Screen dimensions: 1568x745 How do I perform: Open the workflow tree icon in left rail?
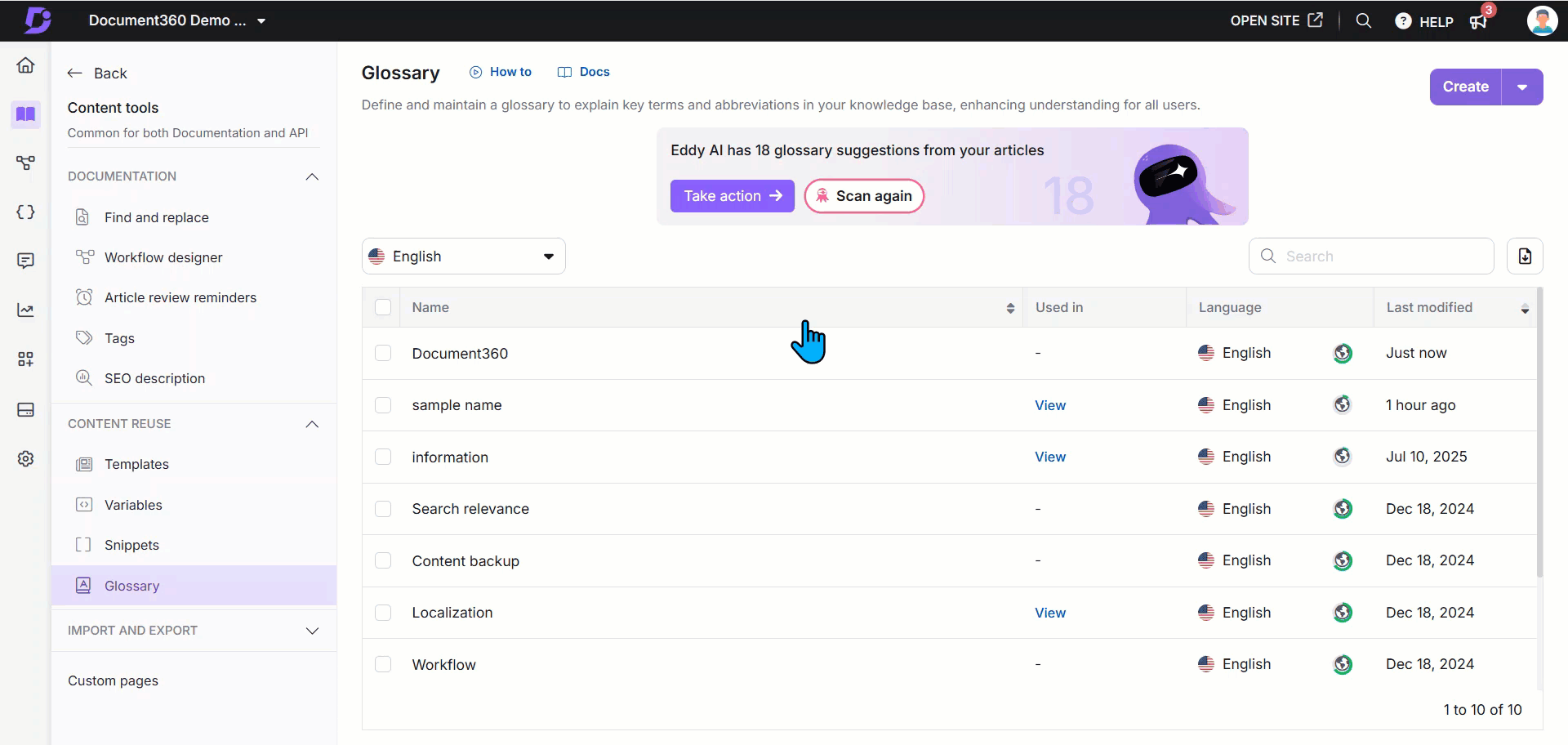click(25, 163)
